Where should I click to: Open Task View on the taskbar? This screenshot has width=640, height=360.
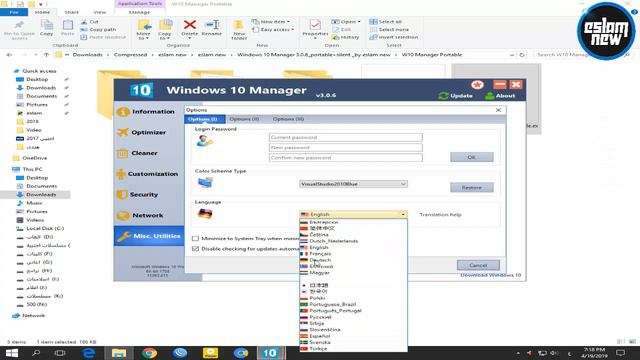tap(60, 353)
